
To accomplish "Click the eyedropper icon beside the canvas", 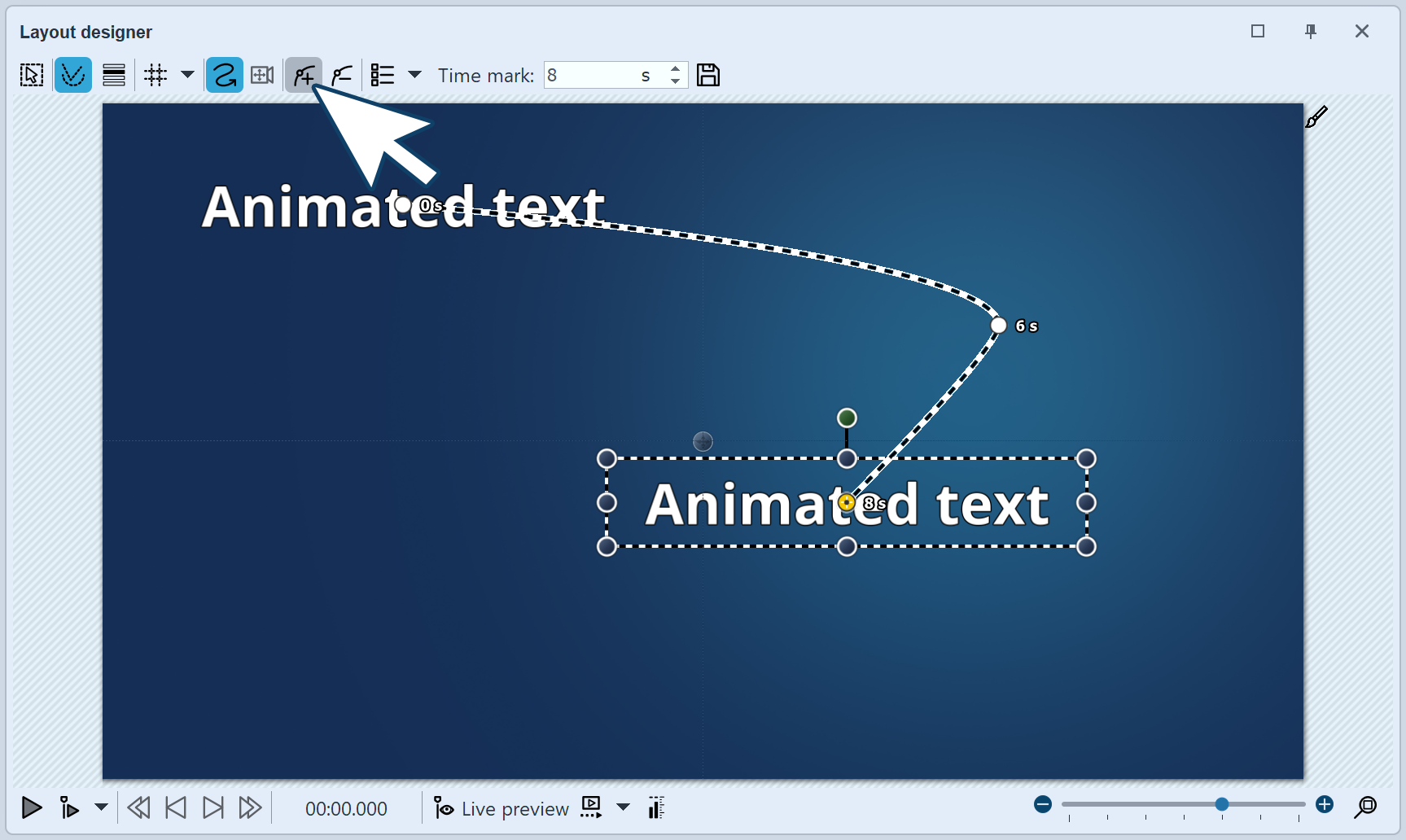I will tap(1316, 118).
